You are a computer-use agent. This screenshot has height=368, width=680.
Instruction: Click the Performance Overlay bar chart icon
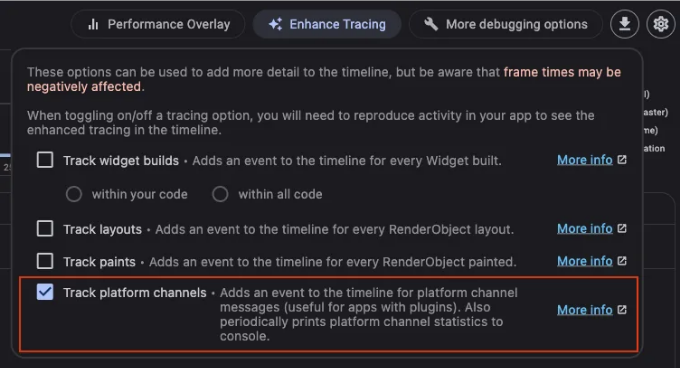click(93, 24)
